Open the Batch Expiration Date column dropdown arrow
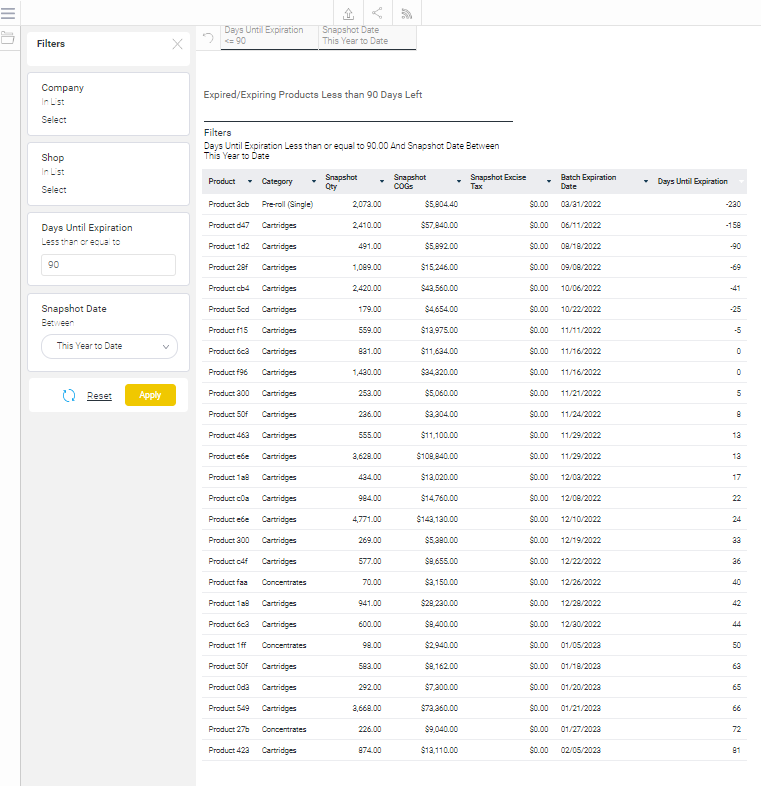 (646, 181)
